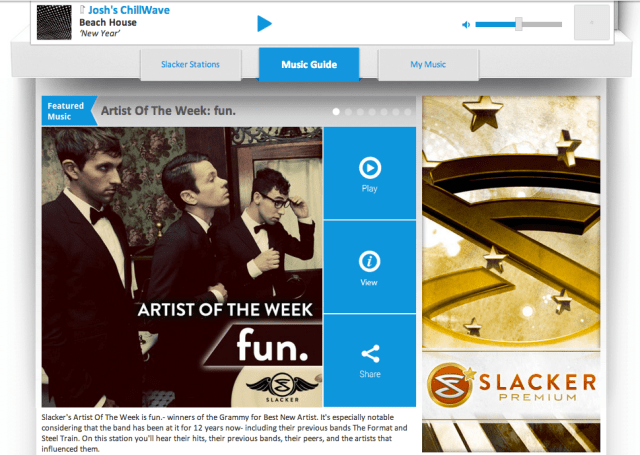Open the My Music tab
This screenshot has height=455, width=640.
click(428, 64)
